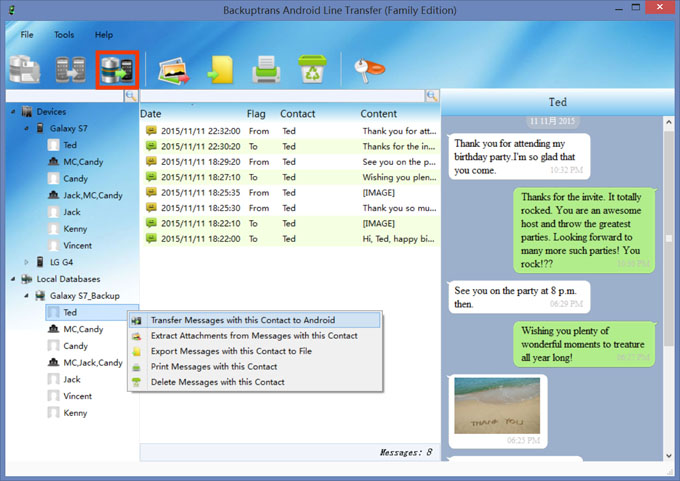The image size is (680, 481).
Task: Click the Devices folder icon
Action: [27, 111]
